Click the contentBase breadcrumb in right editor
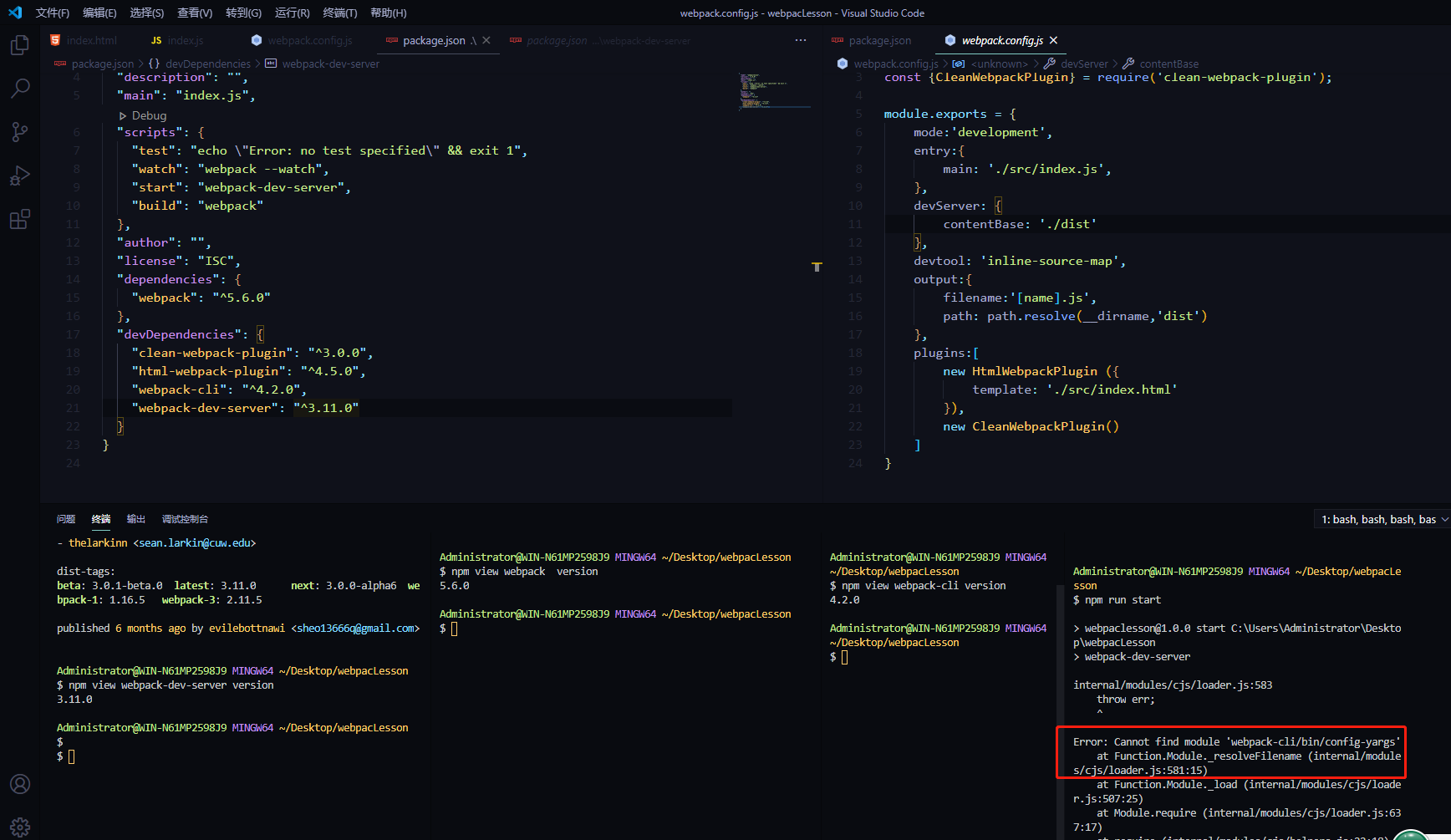 pos(1168,64)
